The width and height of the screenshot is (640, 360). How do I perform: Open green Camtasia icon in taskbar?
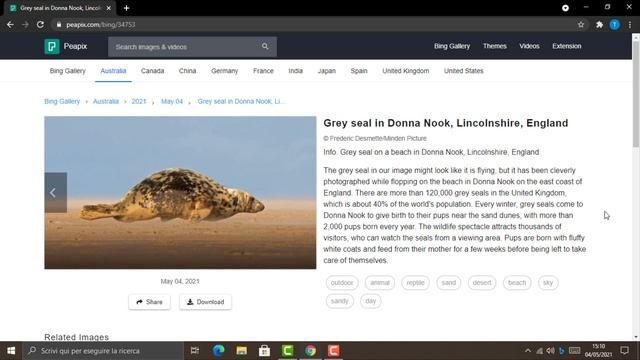tap(287, 351)
